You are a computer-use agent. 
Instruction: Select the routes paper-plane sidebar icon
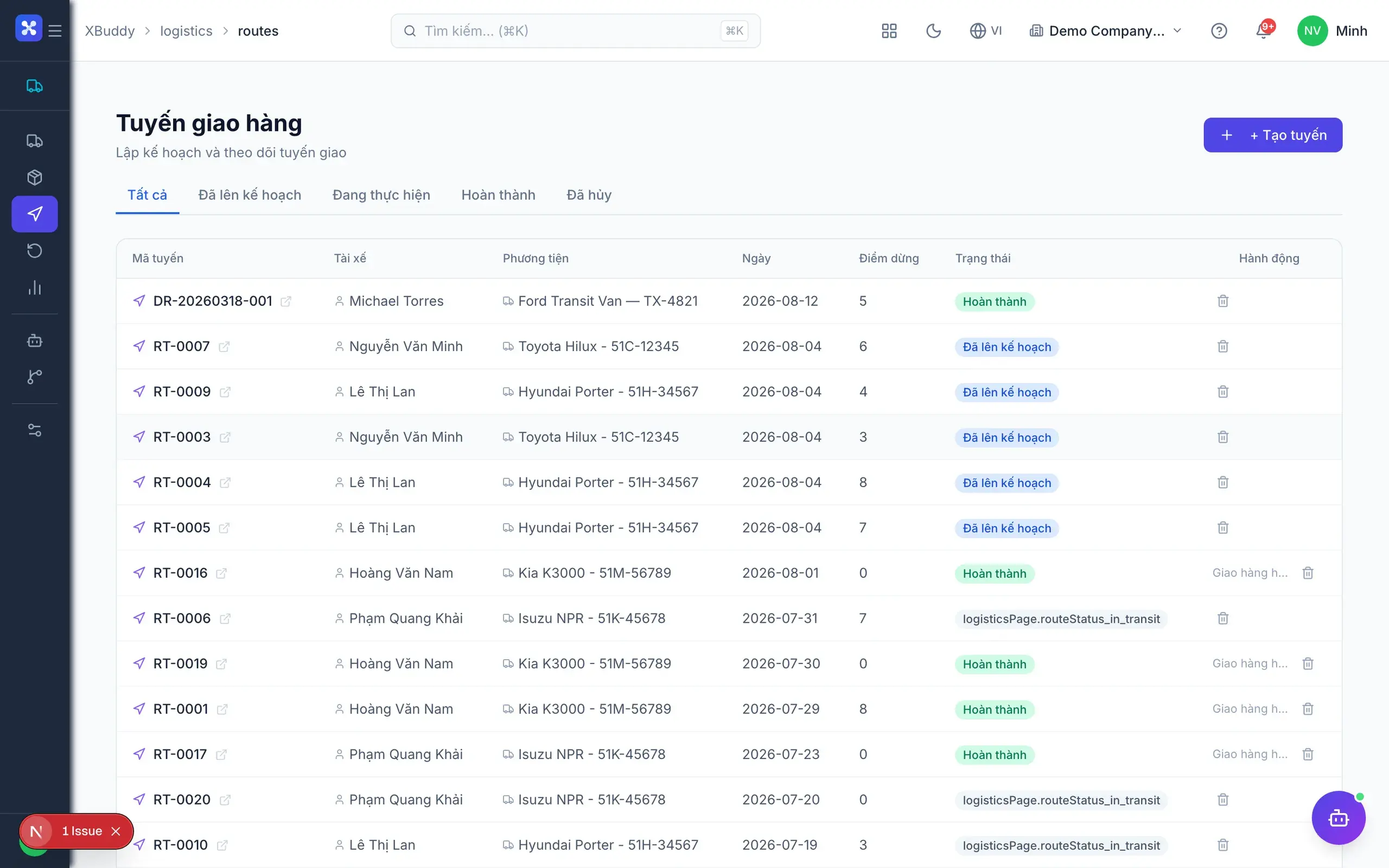click(x=34, y=214)
